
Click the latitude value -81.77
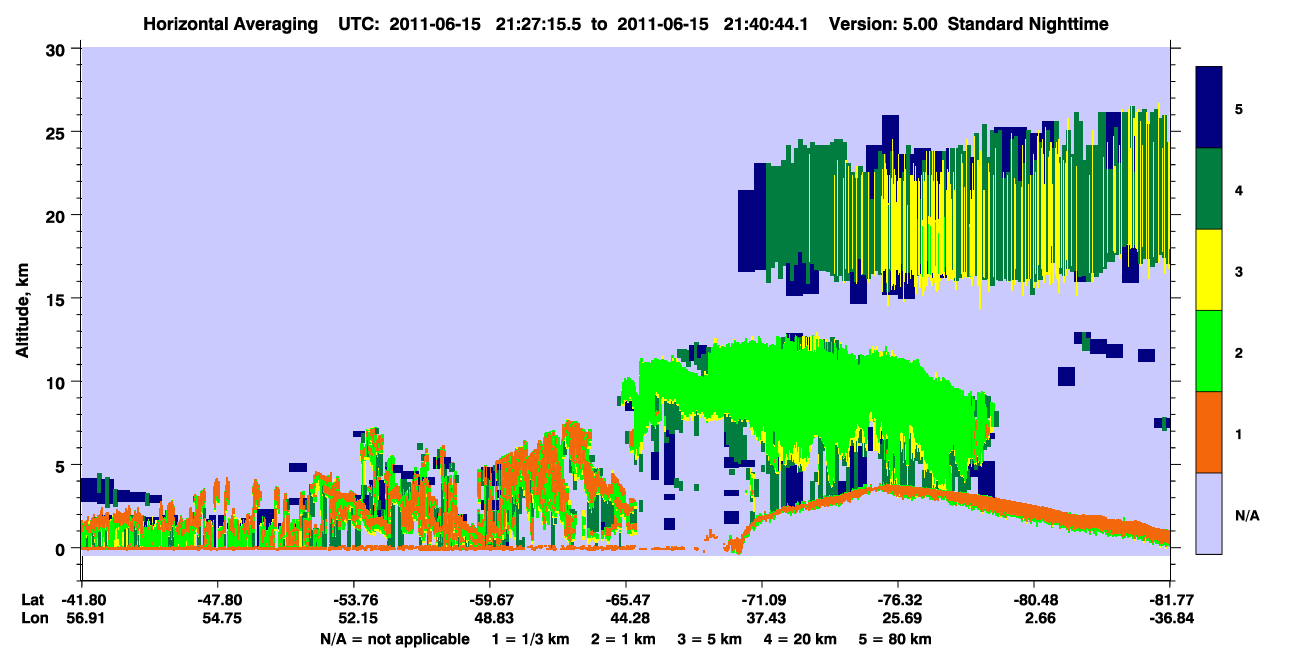1170,600
